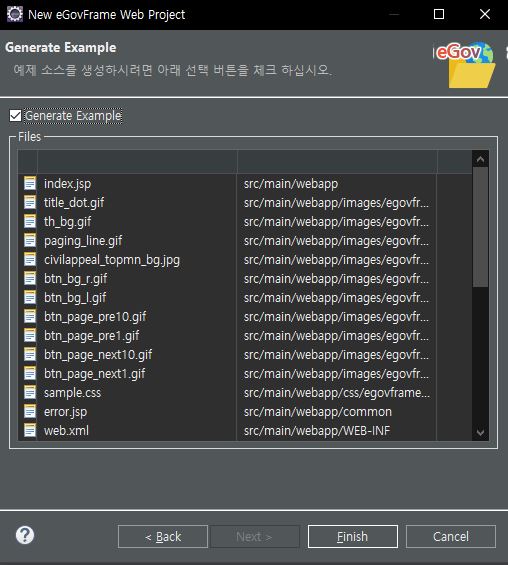Click the file icon beside error.jsp
The height and width of the screenshot is (565, 508).
[x=30, y=411]
